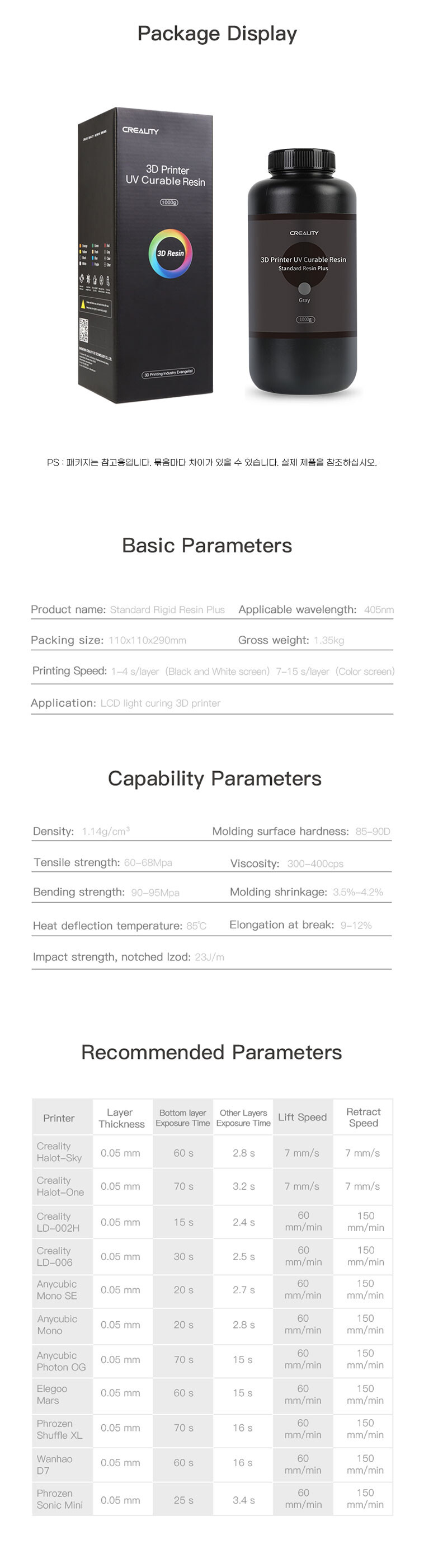The image size is (424, 1568).
Task: Click the Package Display heading
Action: [217, 34]
